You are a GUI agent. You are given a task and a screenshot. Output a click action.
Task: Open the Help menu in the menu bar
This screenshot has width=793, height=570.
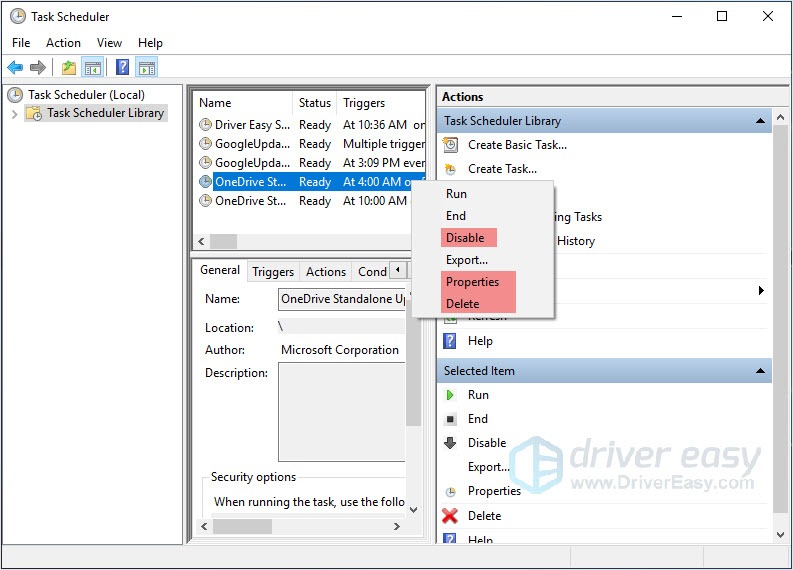(x=150, y=43)
